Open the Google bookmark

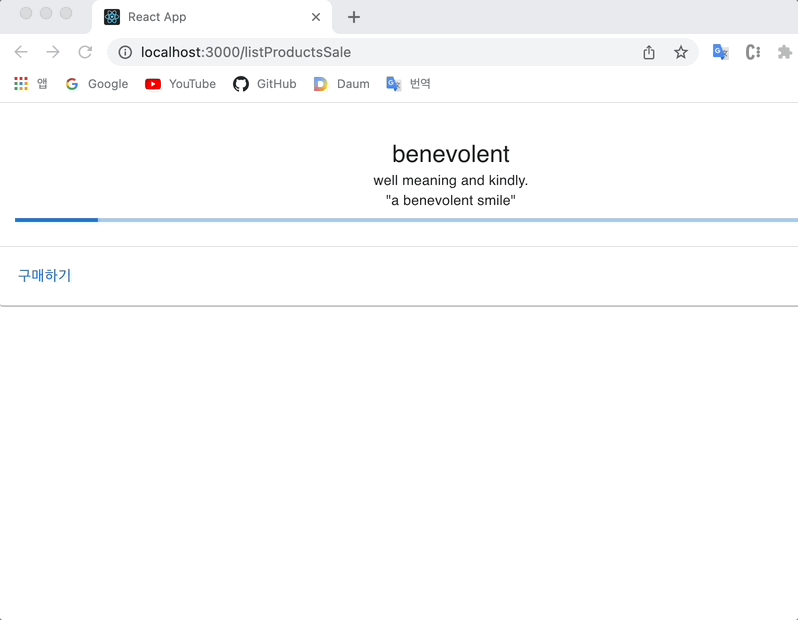tap(97, 83)
